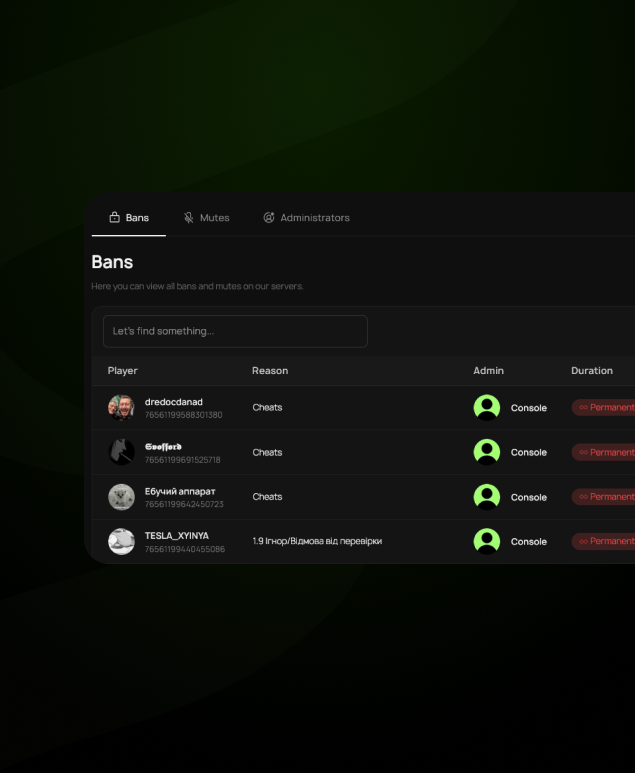Click Permanent badge in dredocdanad's row
635x773 pixels.
603,408
